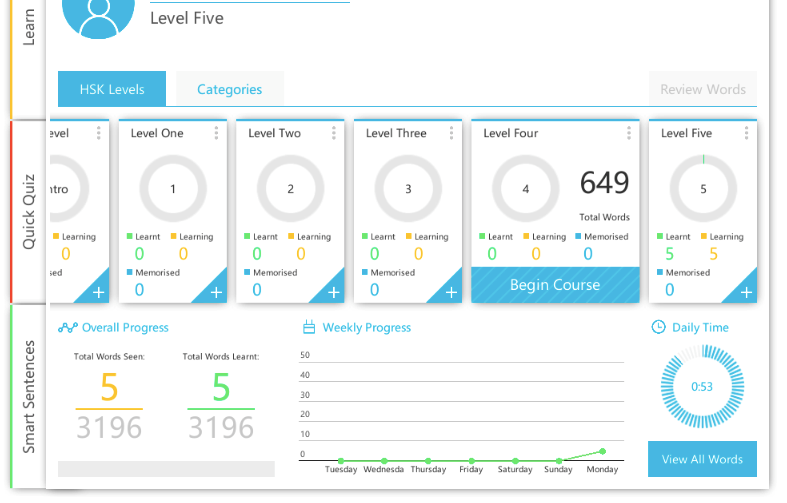Open the Quick Quiz side tab
The width and height of the screenshot is (787, 503).
(29, 212)
